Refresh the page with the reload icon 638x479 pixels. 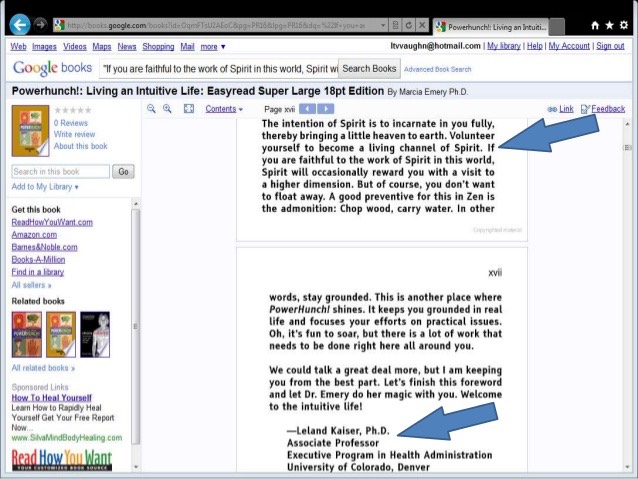(x=409, y=25)
